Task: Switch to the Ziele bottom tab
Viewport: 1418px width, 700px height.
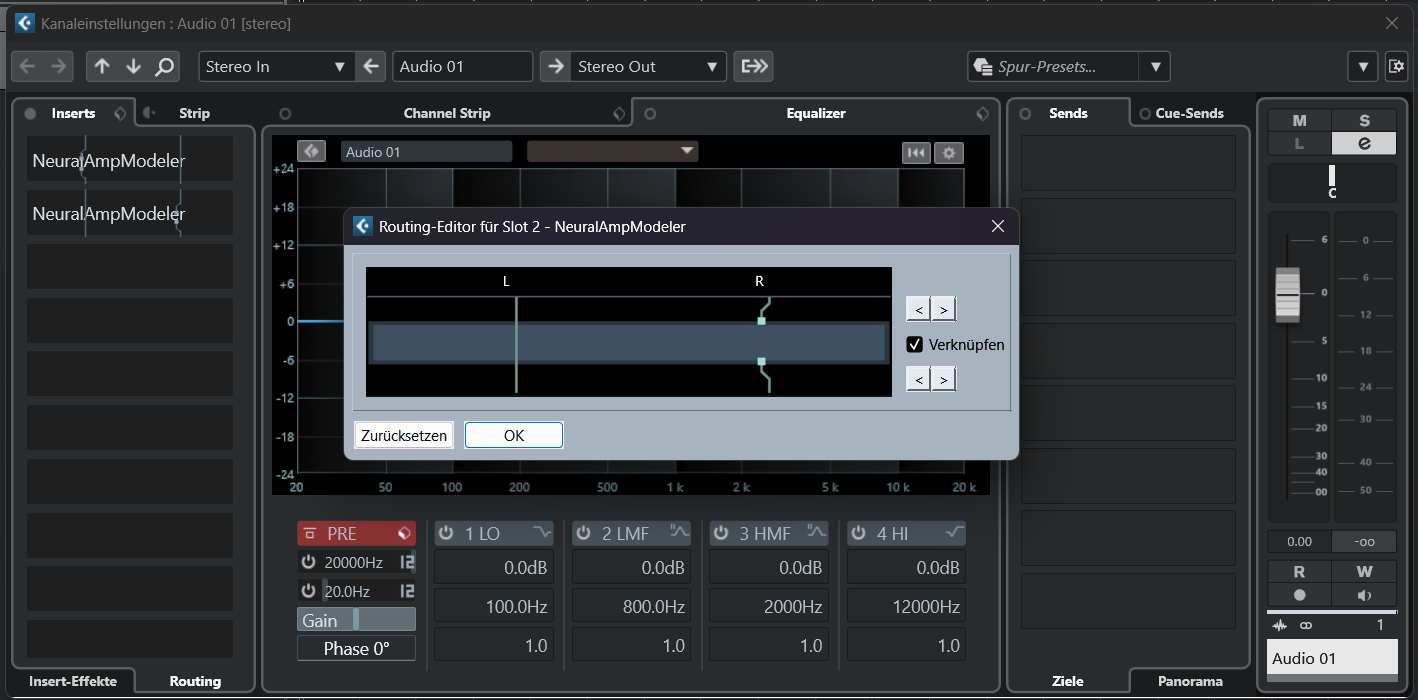Action: tap(1068, 681)
